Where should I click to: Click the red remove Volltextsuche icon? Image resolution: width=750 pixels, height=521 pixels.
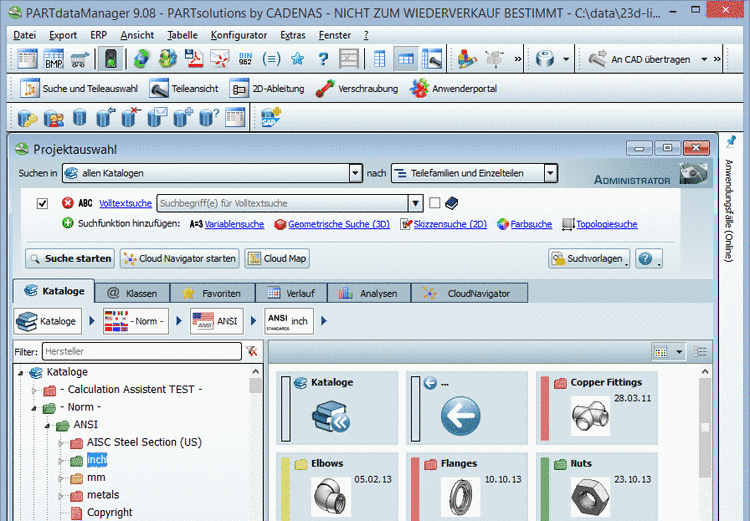click(x=67, y=203)
